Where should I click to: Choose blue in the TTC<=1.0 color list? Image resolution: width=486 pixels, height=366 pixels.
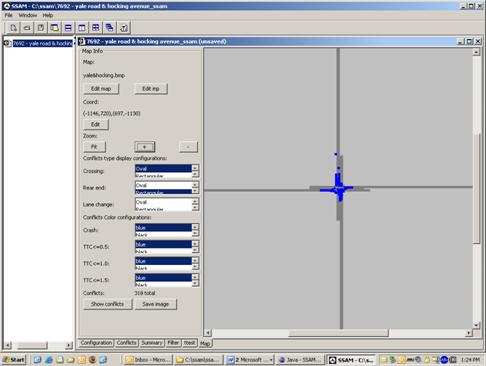pos(163,261)
